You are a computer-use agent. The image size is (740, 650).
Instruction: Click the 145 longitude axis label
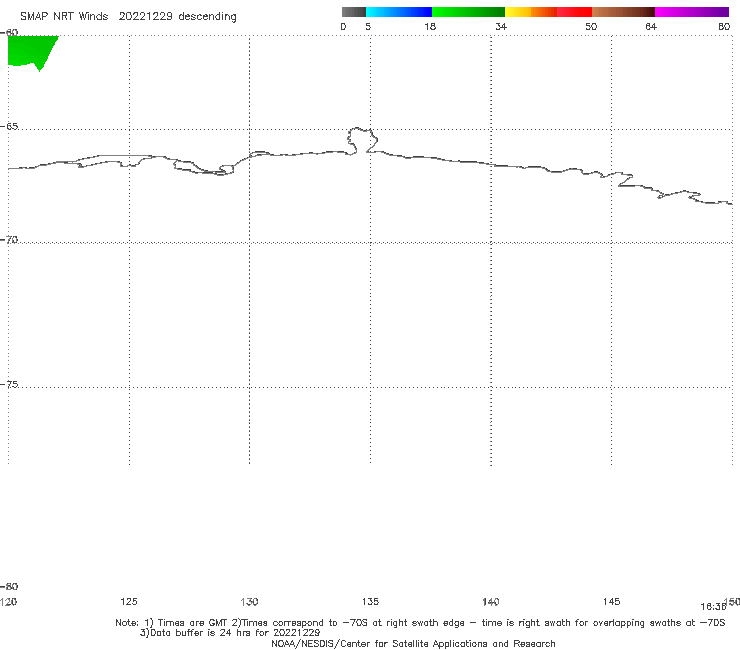(x=612, y=602)
